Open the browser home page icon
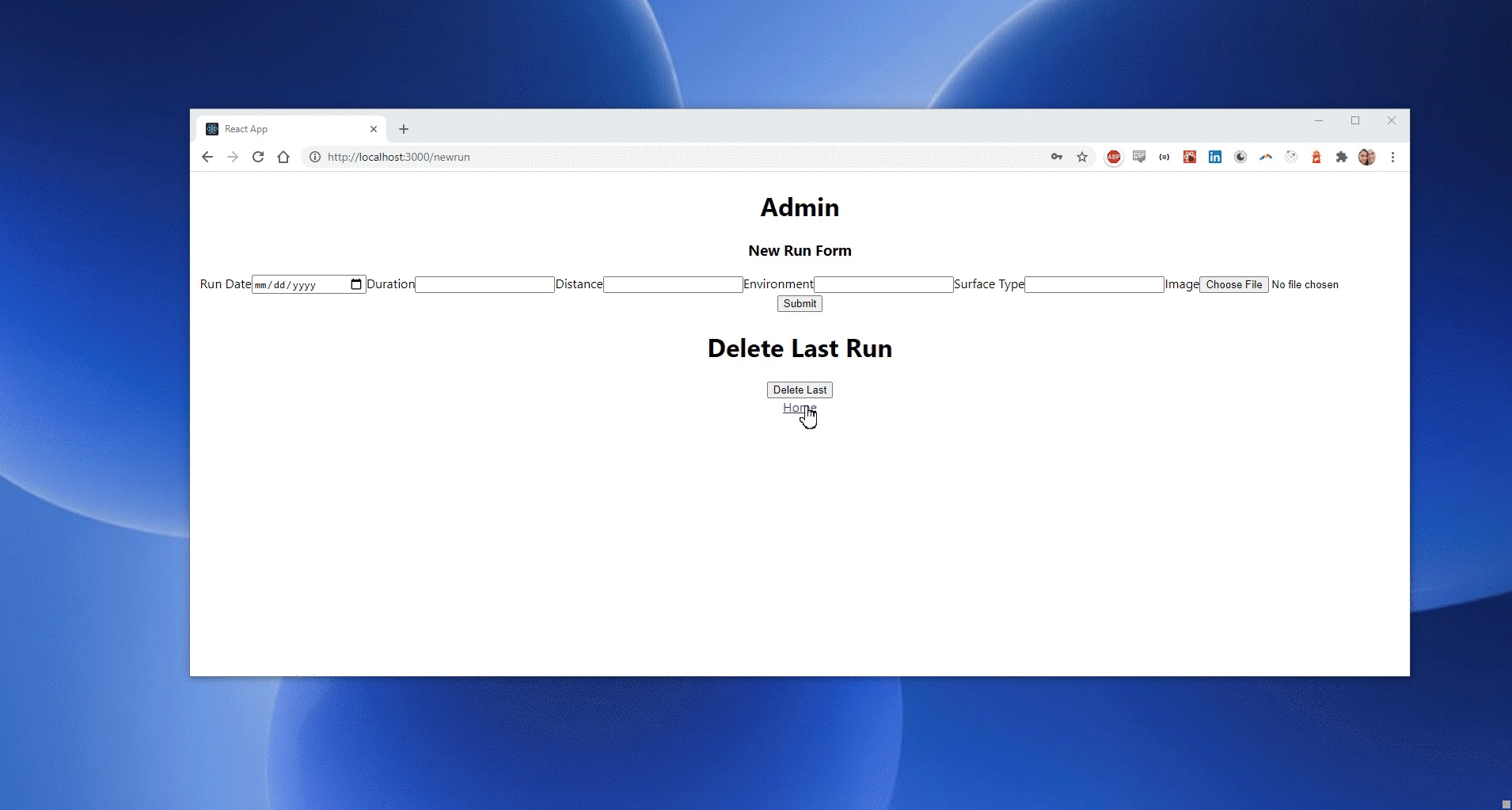Screen dimensions: 1512x810 tap(283, 157)
